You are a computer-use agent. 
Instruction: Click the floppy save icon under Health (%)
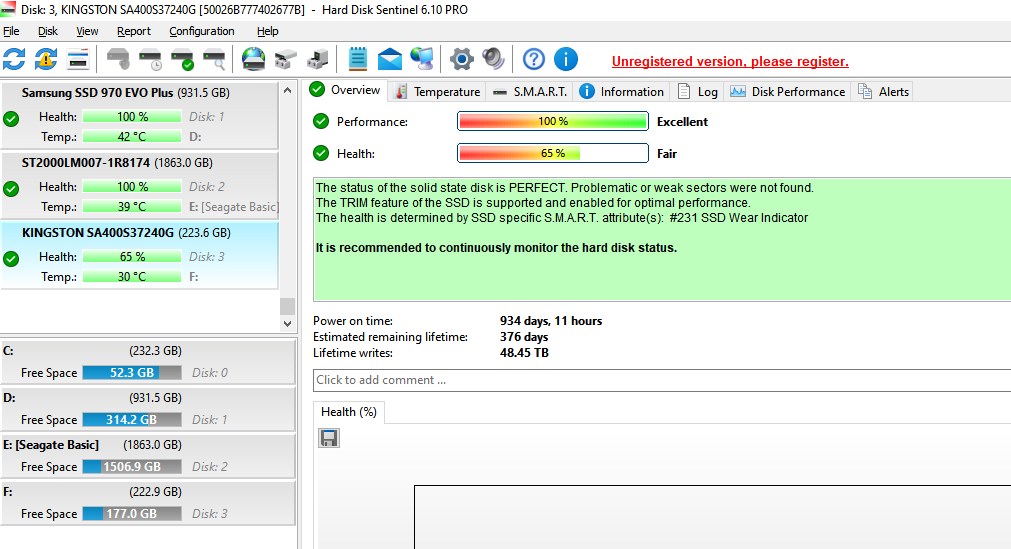tap(329, 438)
